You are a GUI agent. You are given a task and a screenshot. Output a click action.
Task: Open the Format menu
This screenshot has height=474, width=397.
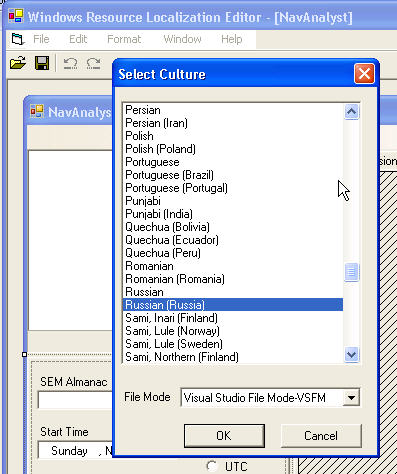(124, 39)
